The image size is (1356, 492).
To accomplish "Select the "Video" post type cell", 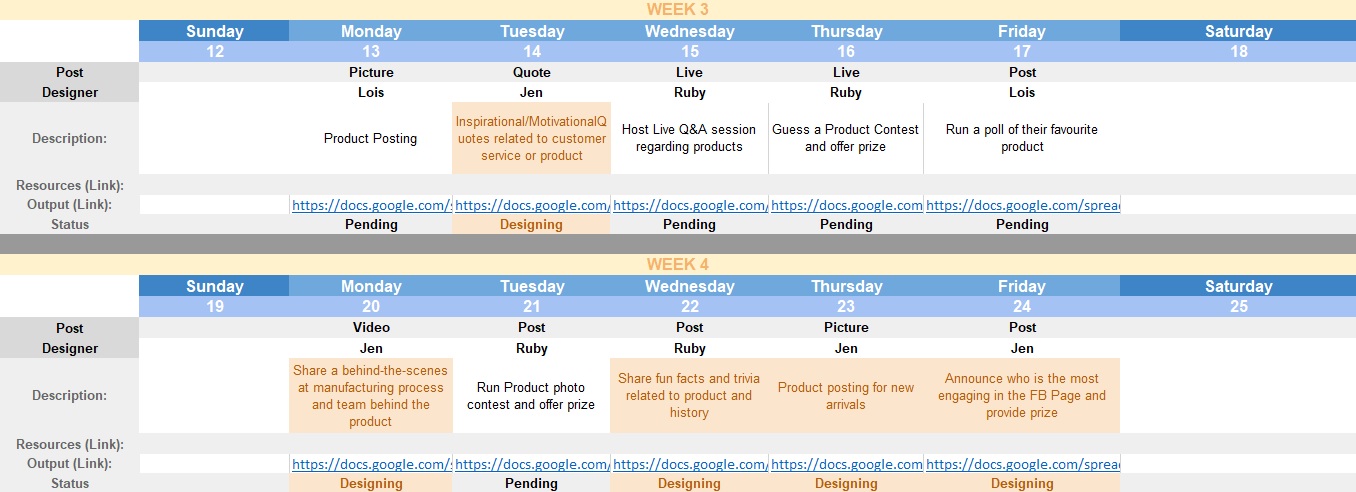I will 371,328.
